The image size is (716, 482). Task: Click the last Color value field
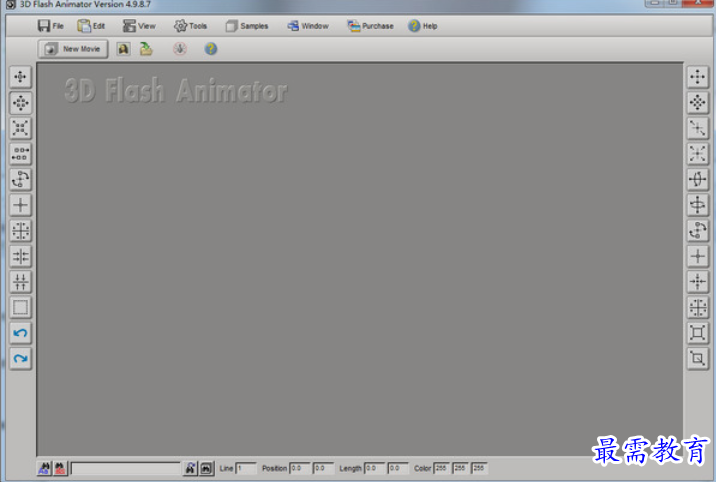(x=479, y=468)
